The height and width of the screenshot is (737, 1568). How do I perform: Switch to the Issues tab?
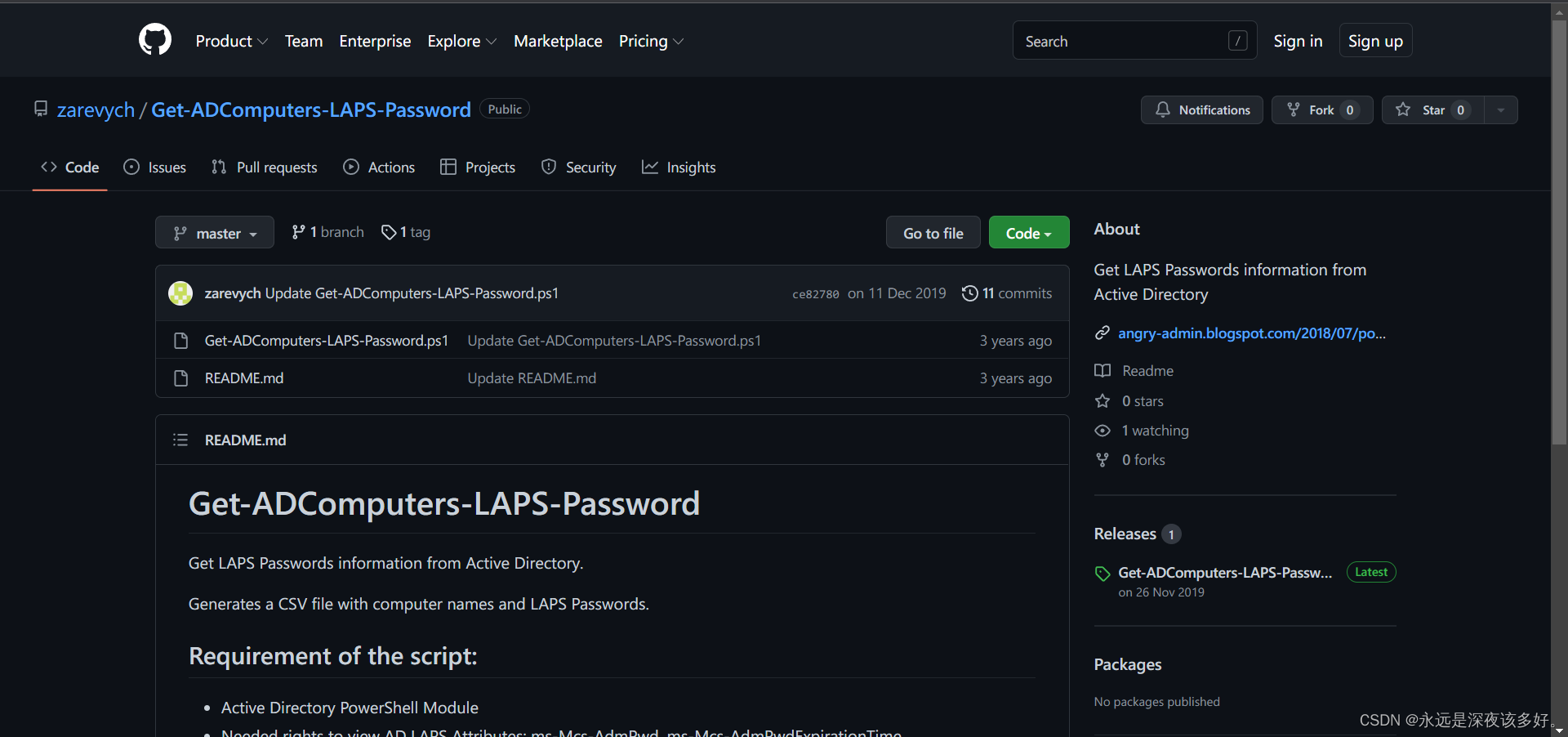pos(155,167)
